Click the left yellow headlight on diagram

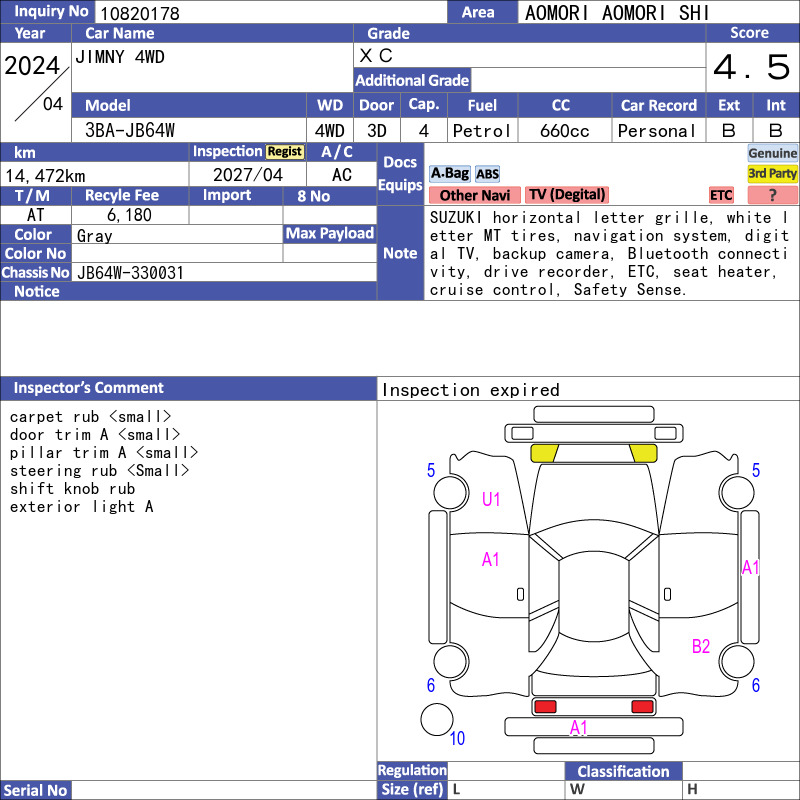(544, 453)
